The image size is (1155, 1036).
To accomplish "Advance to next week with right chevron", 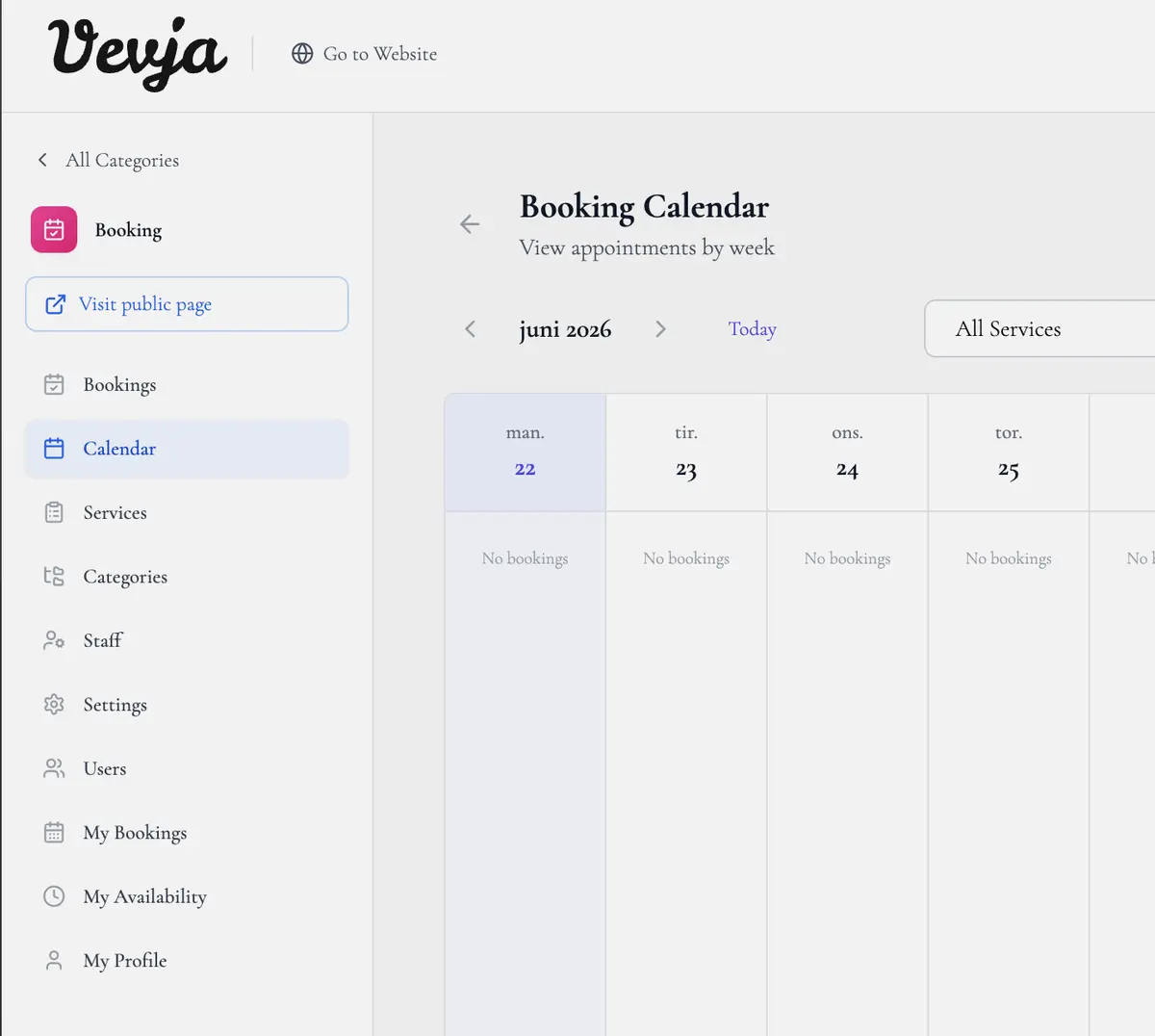I will [x=660, y=329].
